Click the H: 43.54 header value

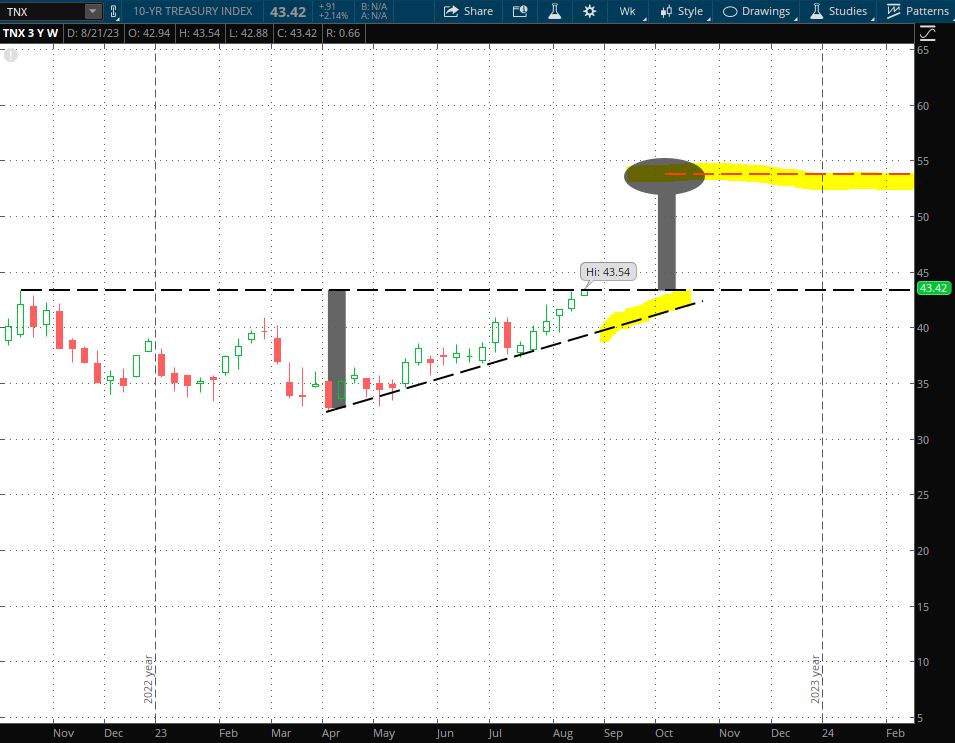click(199, 33)
